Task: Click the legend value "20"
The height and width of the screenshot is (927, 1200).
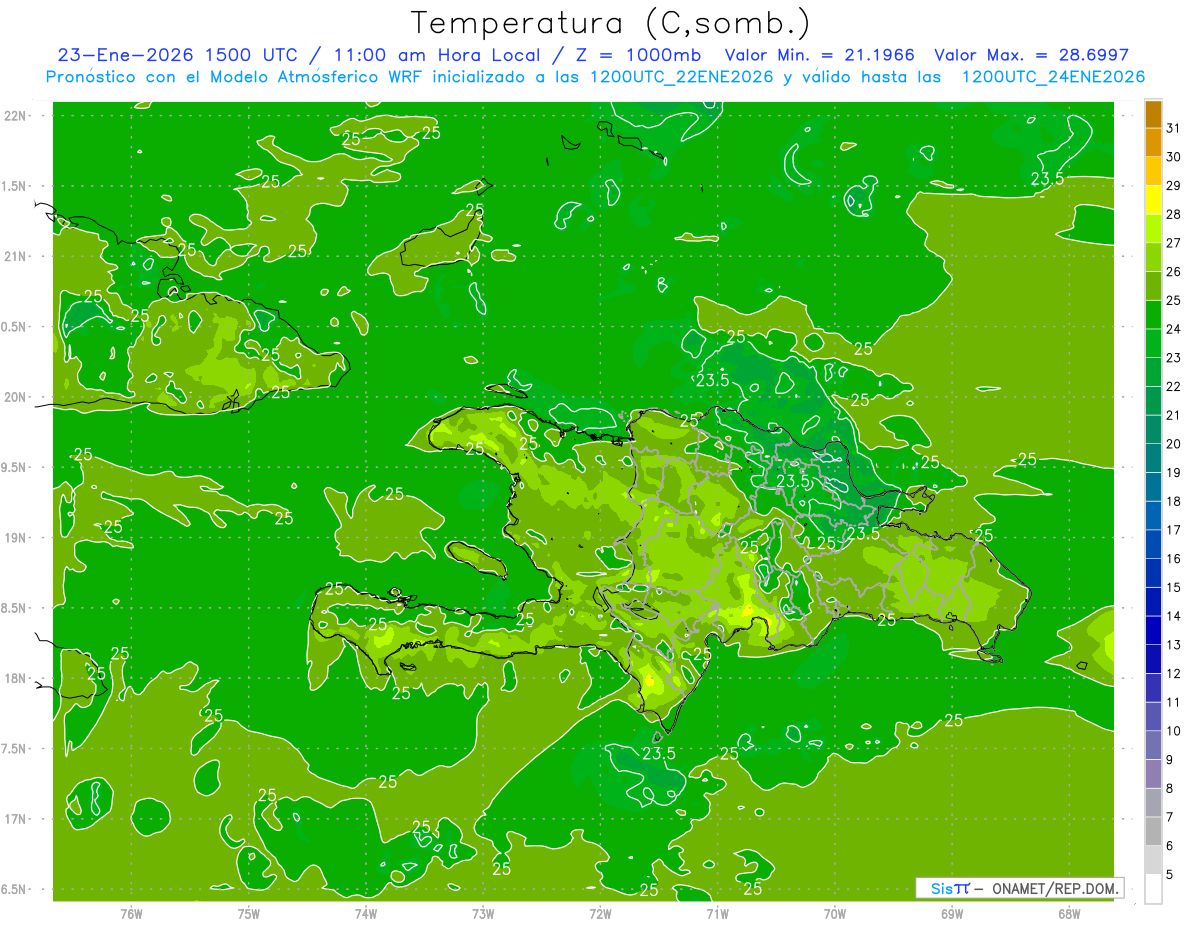Action: pyautogui.click(x=1174, y=444)
